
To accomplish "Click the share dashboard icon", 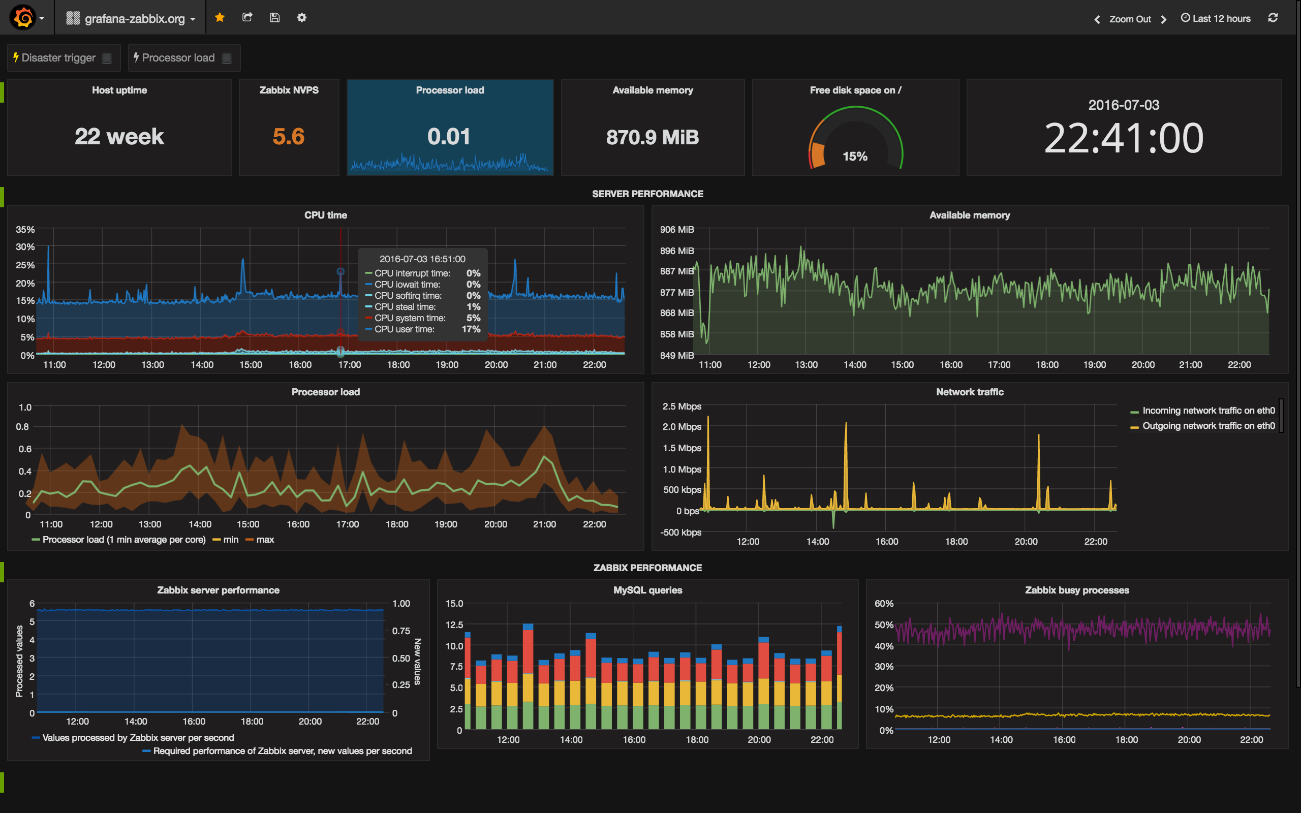I will click(x=247, y=18).
